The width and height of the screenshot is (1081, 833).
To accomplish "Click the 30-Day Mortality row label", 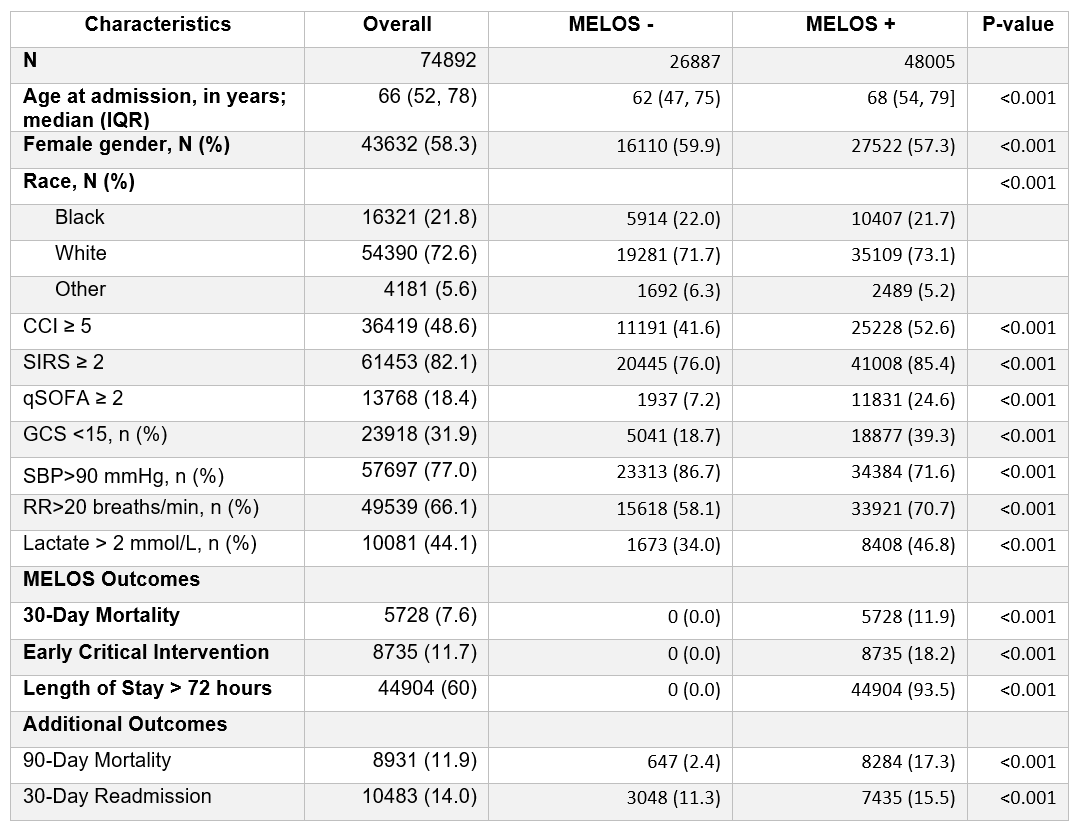I will [101, 616].
